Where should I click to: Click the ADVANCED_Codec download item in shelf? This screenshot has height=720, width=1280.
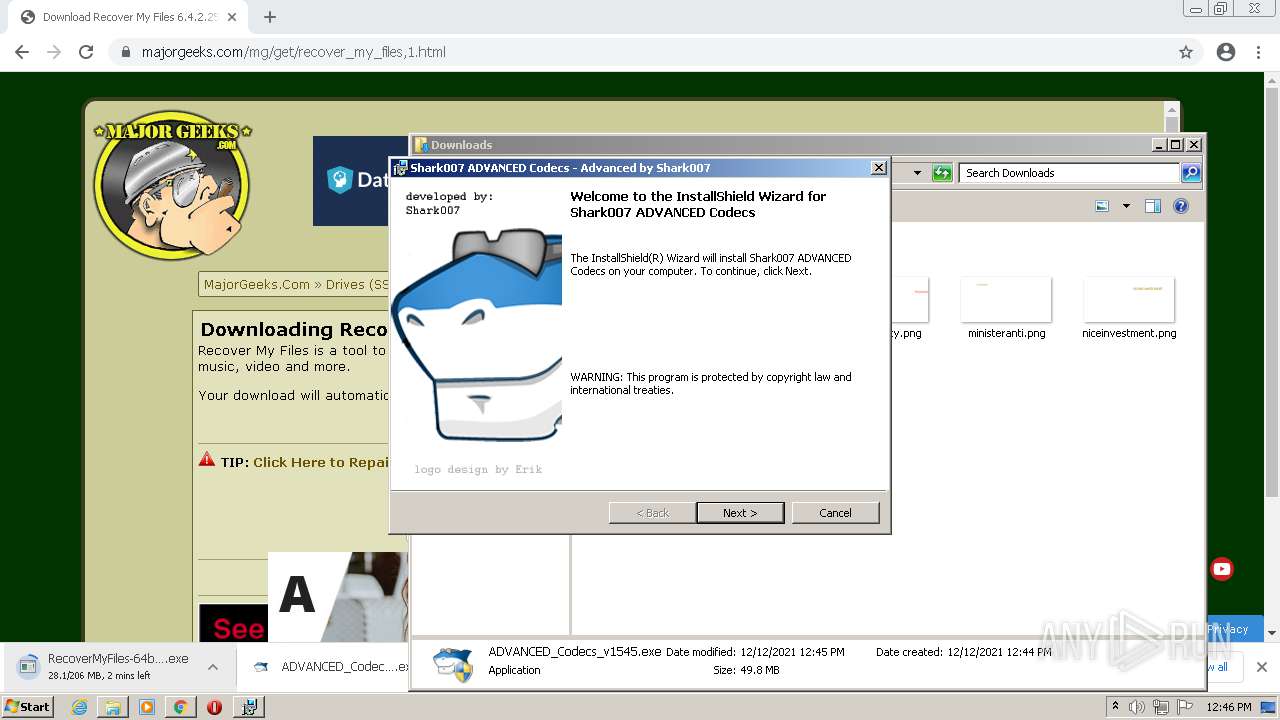pyautogui.click(x=328, y=666)
